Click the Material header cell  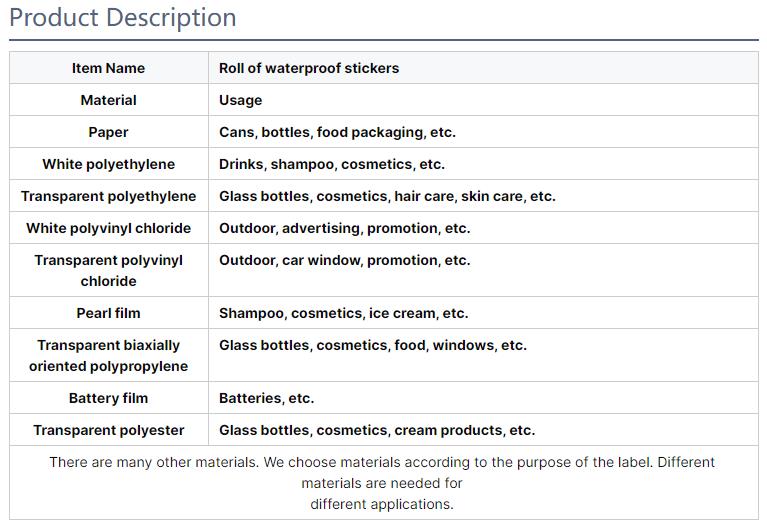(108, 100)
